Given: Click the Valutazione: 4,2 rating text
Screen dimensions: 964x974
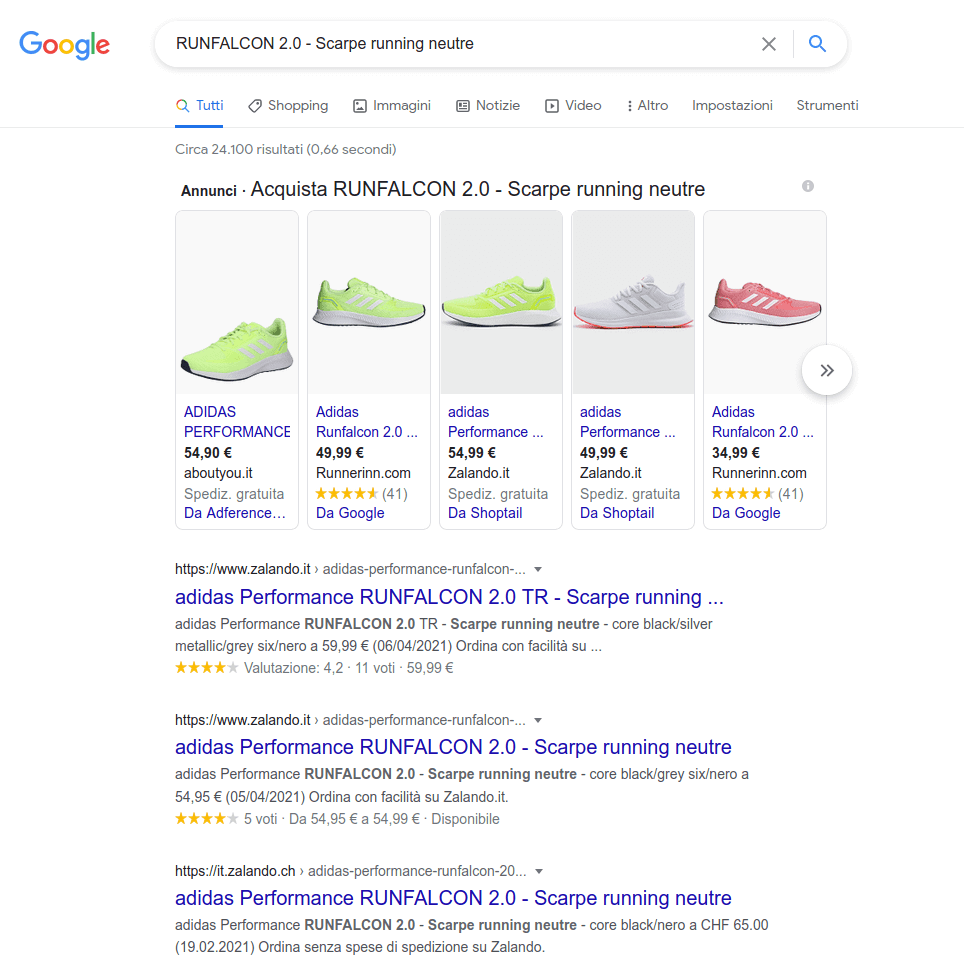Looking at the screenshot, I should pyautogui.click(x=294, y=668).
